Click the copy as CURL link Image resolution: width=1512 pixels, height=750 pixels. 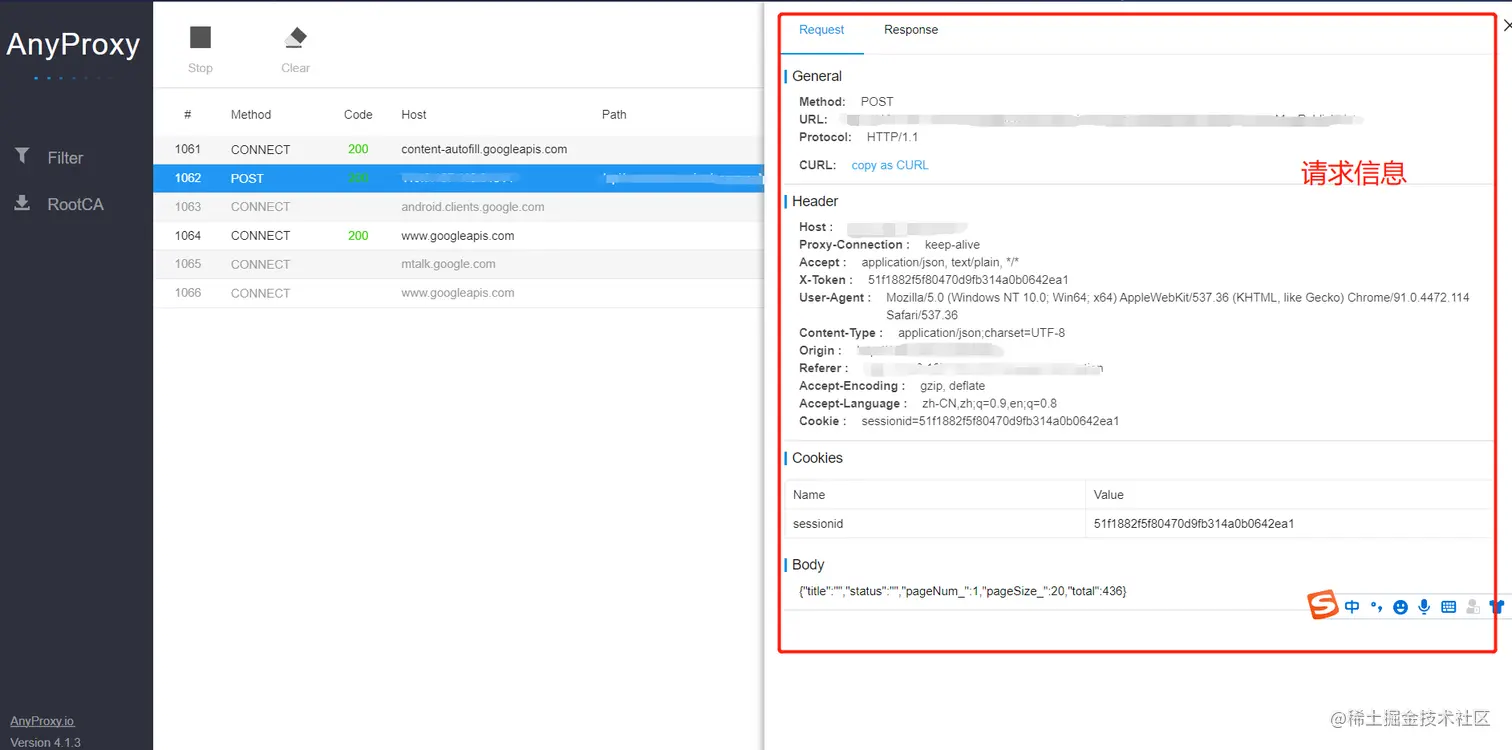(x=890, y=165)
